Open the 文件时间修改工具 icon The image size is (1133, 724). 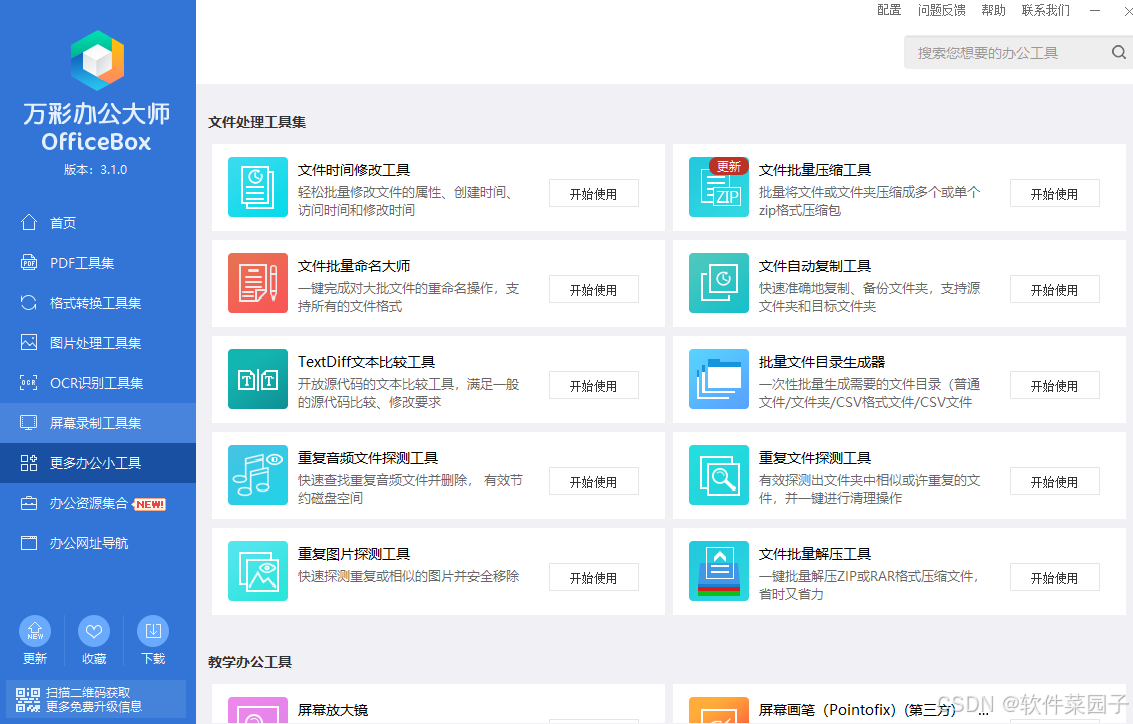[x=258, y=187]
